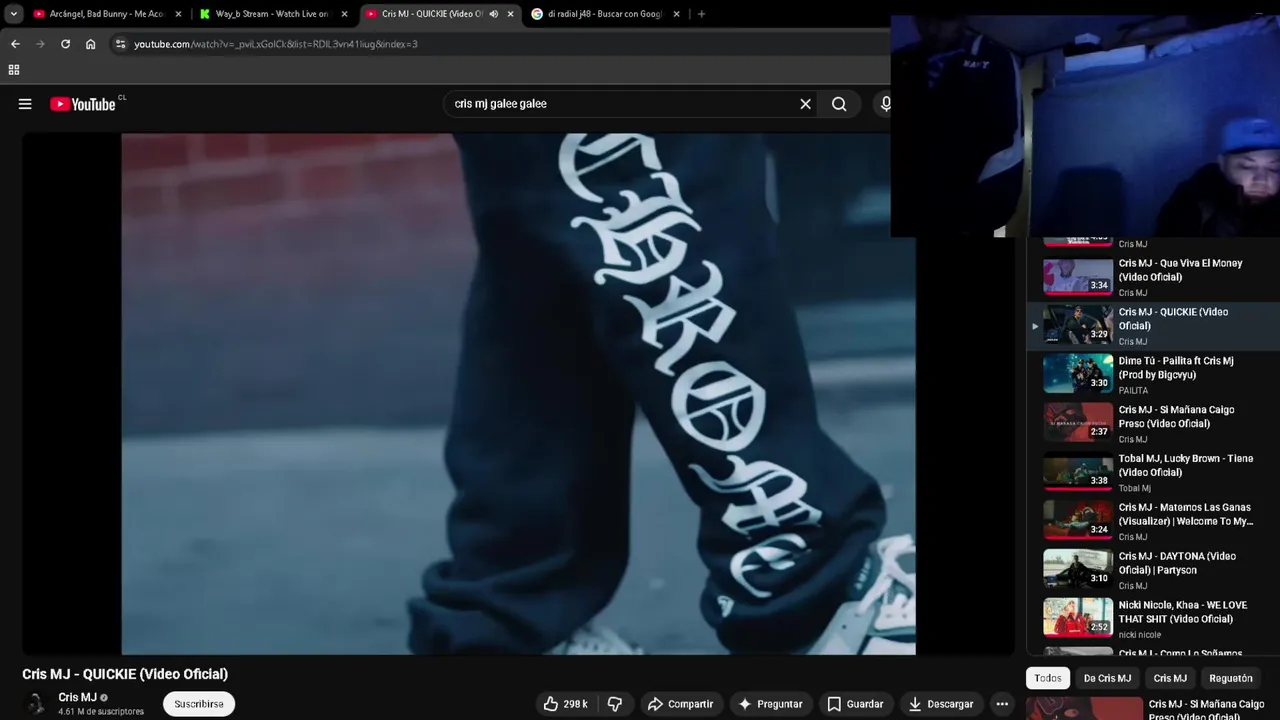This screenshot has height=720, width=1280.
Task: Dislike the QUICKIE video
Action: 615,704
